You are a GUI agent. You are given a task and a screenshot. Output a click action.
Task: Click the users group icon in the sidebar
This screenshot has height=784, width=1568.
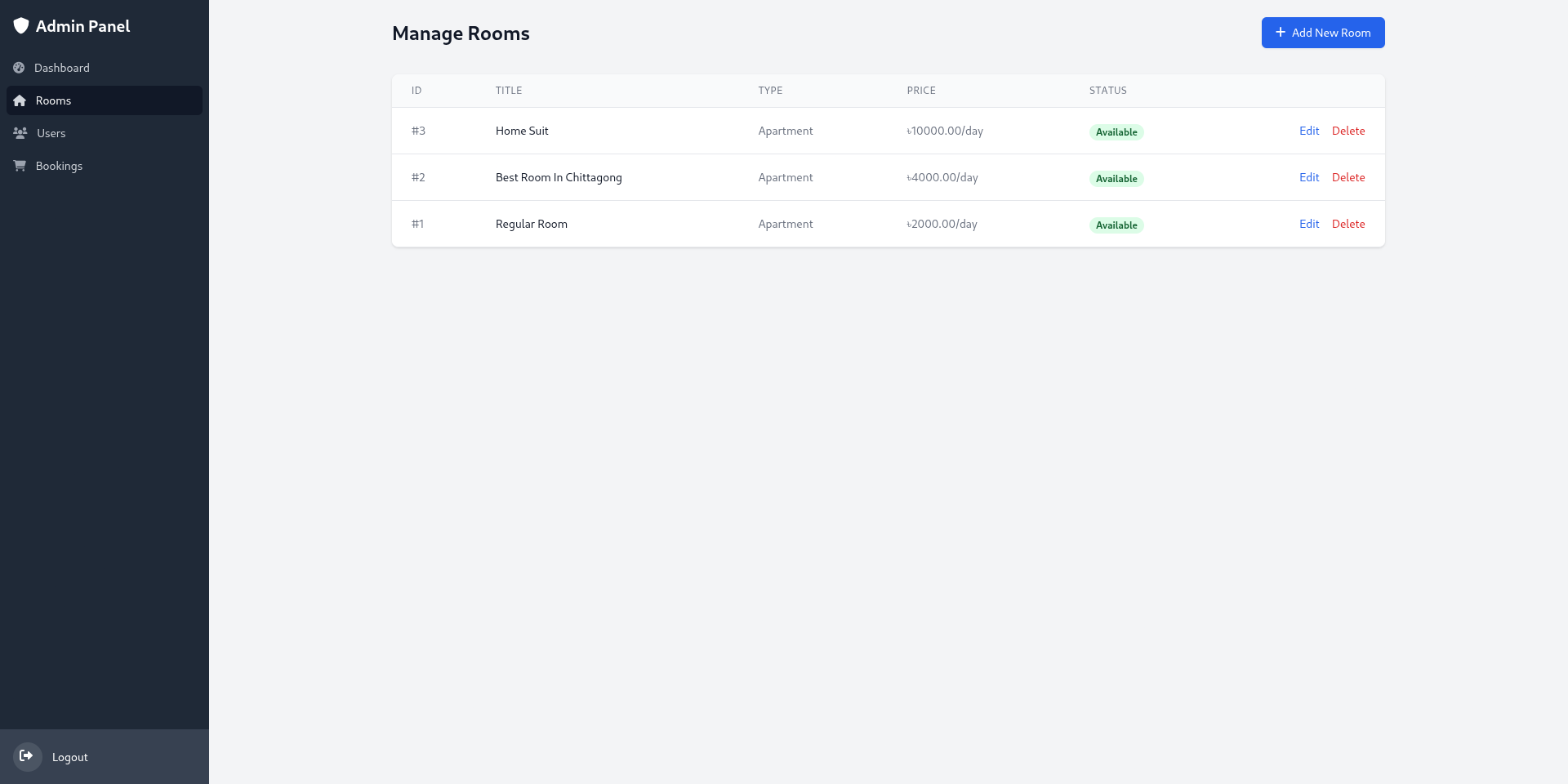click(19, 132)
